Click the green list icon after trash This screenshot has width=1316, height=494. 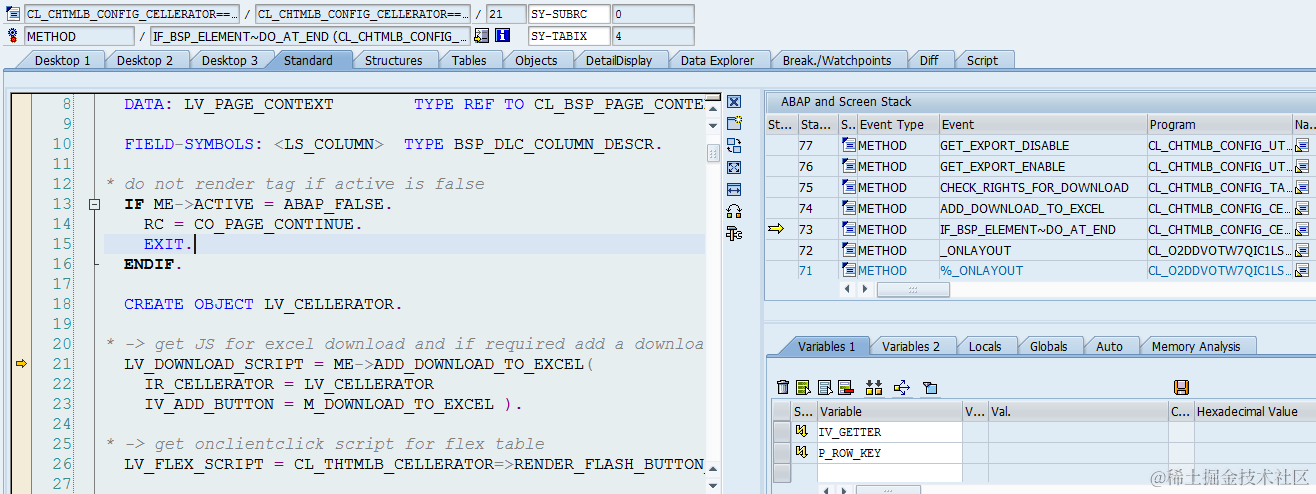[x=803, y=388]
